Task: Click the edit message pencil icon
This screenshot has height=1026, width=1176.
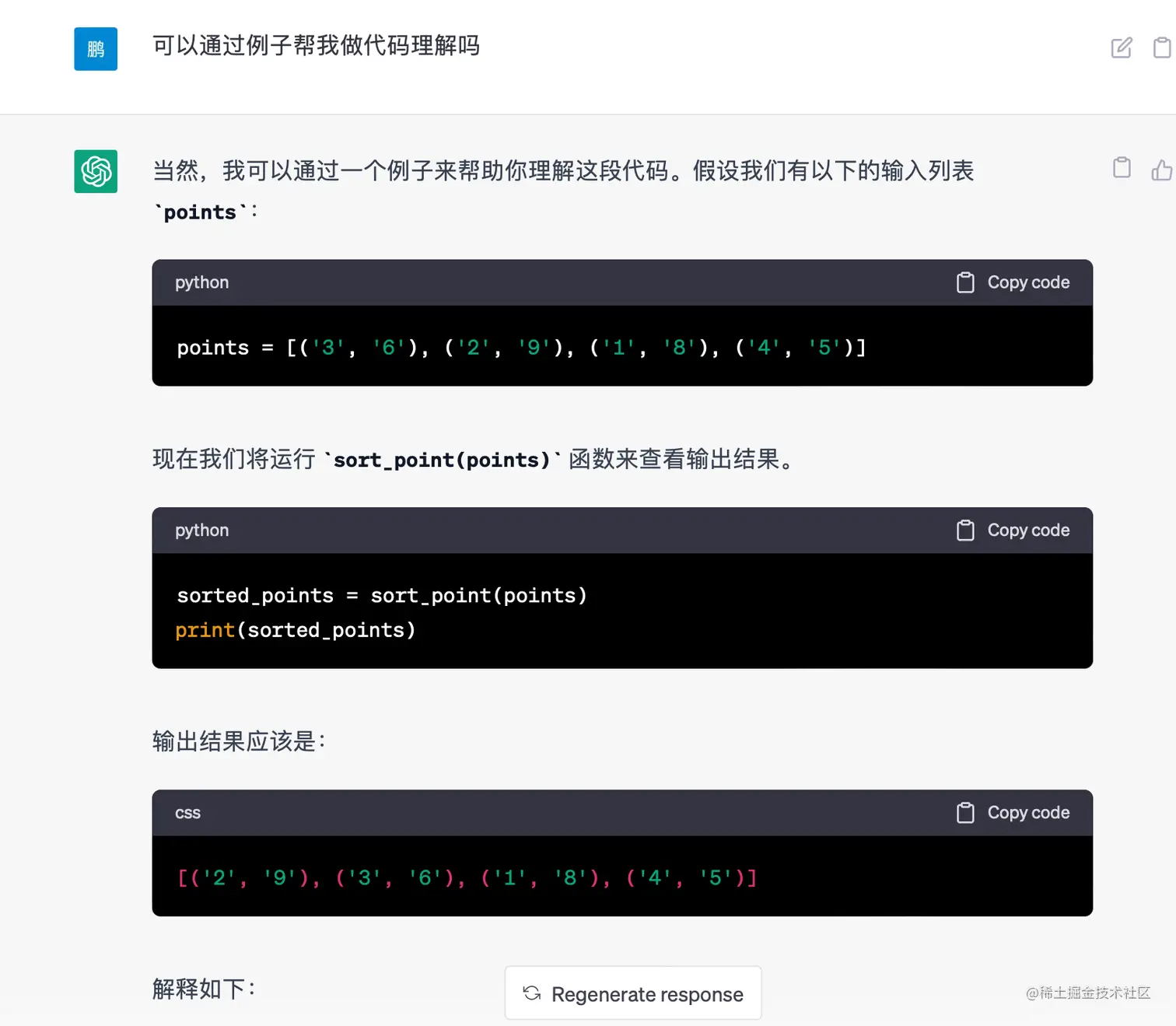Action: tap(1122, 47)
